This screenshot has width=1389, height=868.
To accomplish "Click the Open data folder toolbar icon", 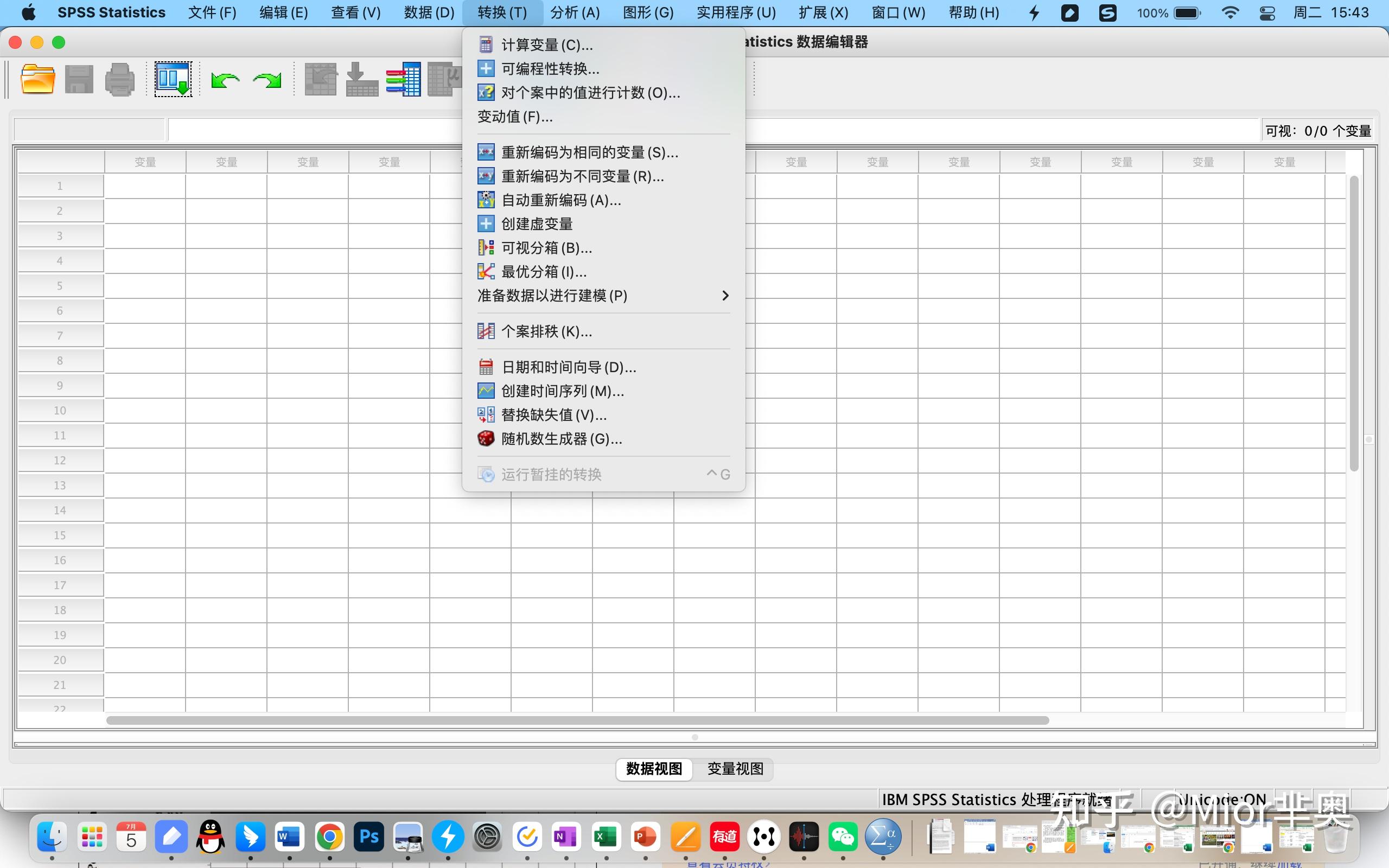I will 38,79.
